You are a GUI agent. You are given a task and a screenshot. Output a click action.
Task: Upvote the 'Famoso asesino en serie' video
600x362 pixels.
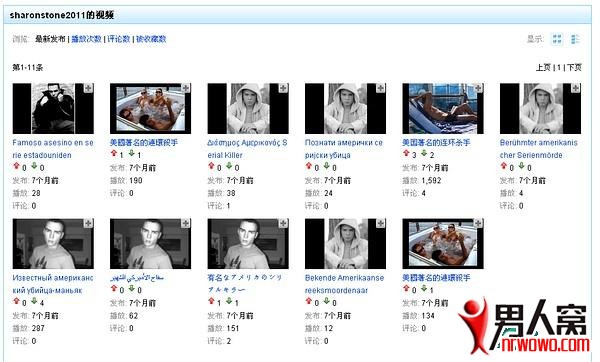coord(16,166)
